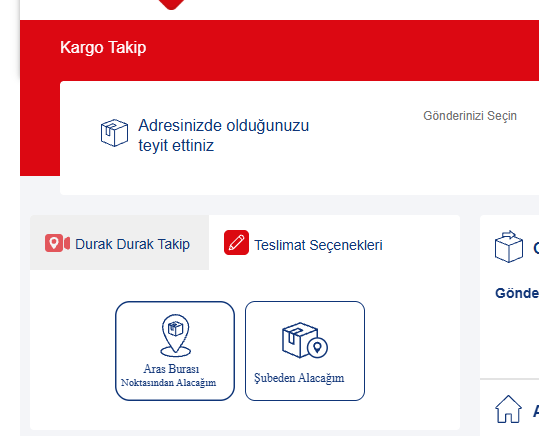
Task: Choose Şubeden Alacağım delivery option
Action: (x=305, y=351)
